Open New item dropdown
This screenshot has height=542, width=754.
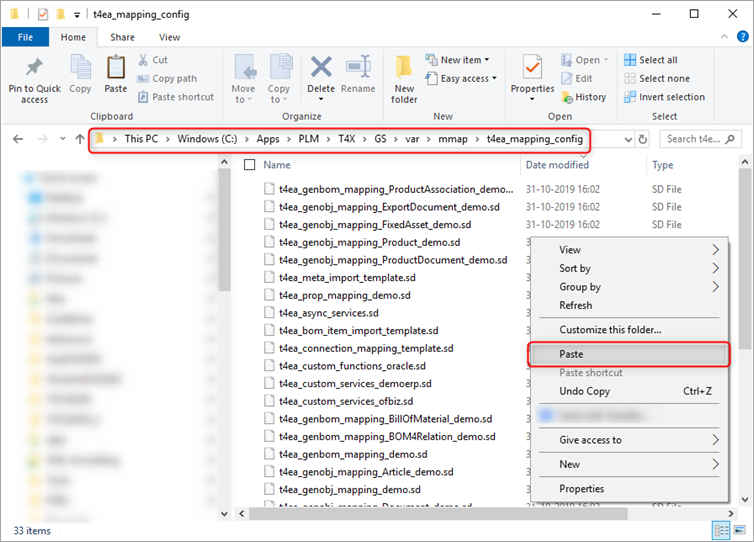(x=457, y=60)
